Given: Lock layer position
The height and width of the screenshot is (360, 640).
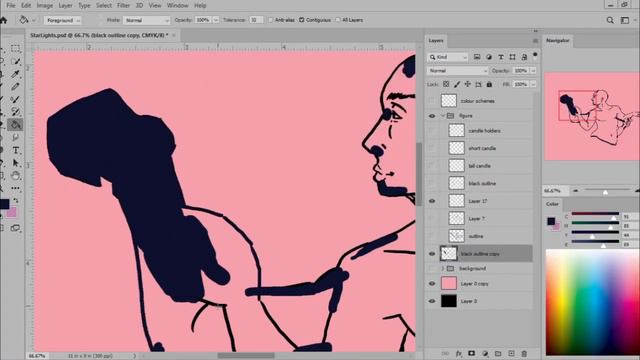Looking at the screenshot, I should pos(467,84).
